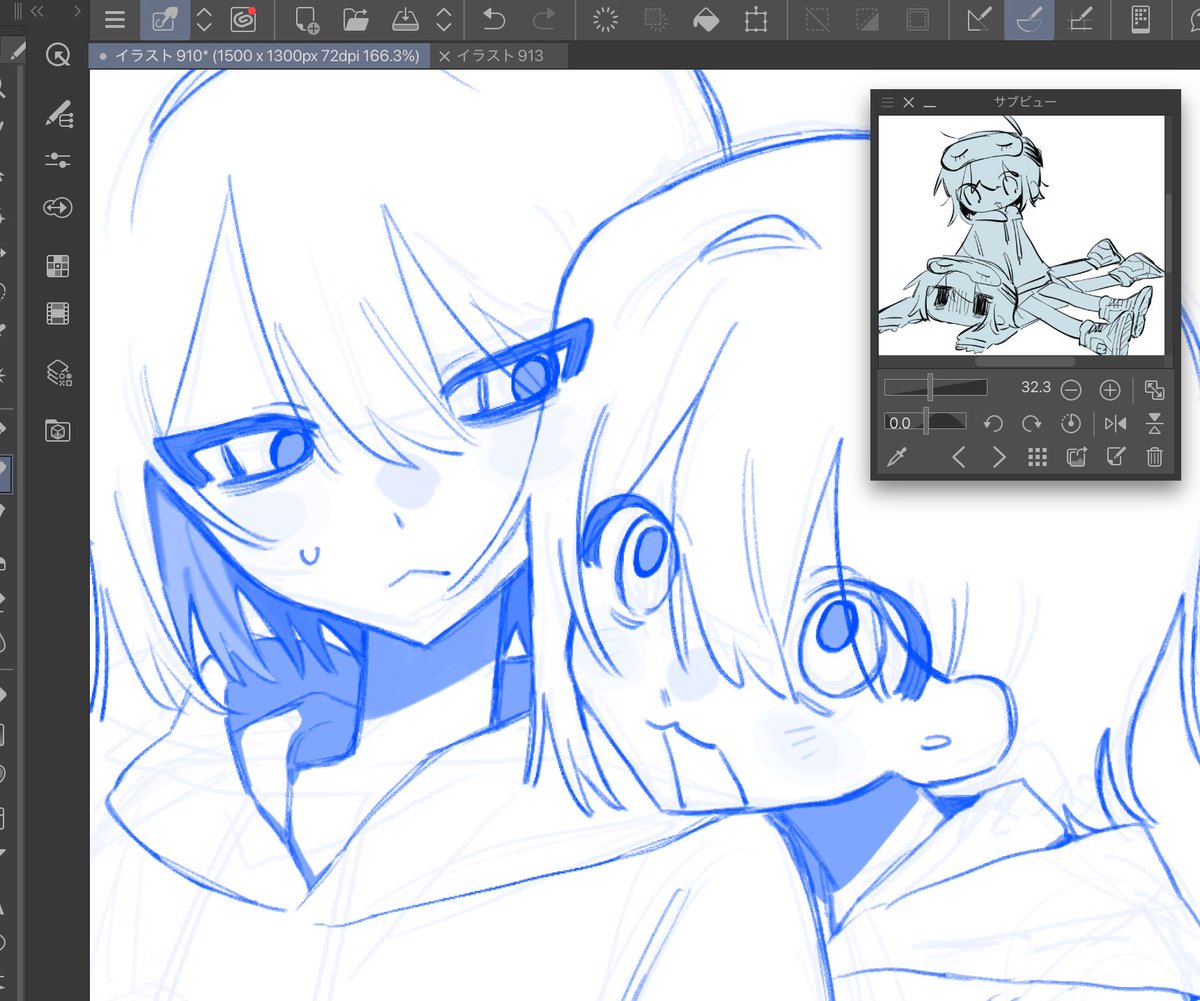Open the Color Set grid palette icon
Screen dimensions: 1200x1001
[x=59, y=265]
